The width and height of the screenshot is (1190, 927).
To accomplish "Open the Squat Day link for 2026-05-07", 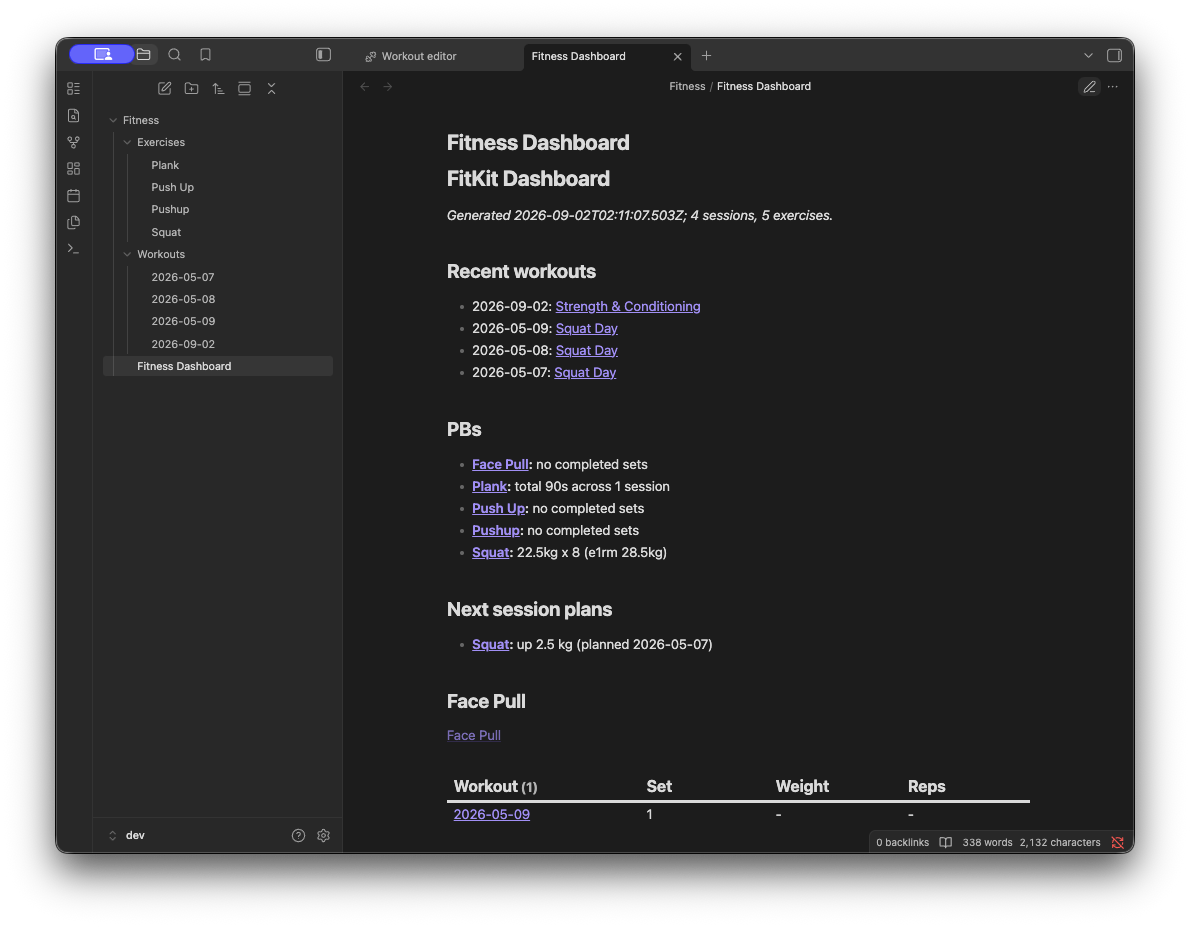I will tap(585, 372).
